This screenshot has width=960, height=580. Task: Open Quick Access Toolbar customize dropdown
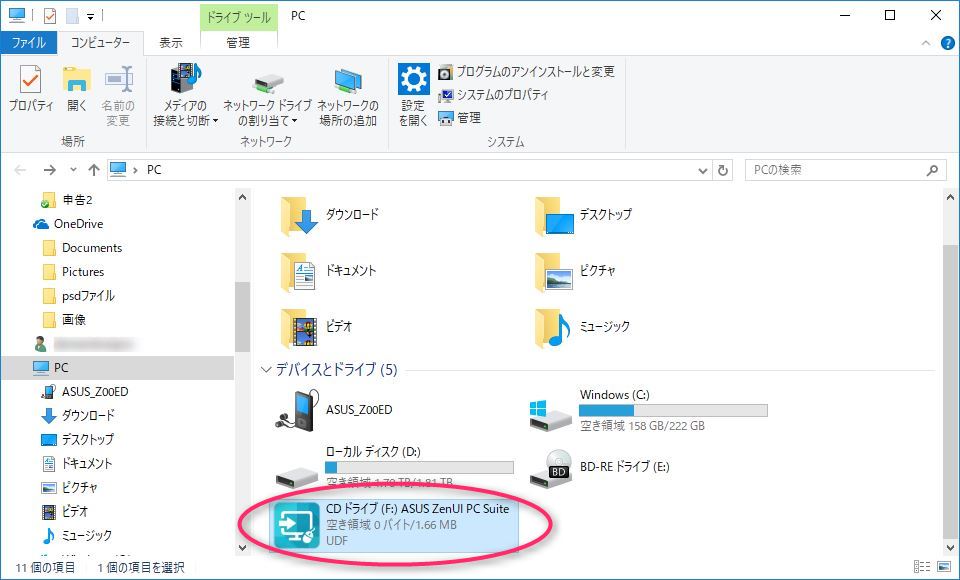coord(90,16)
